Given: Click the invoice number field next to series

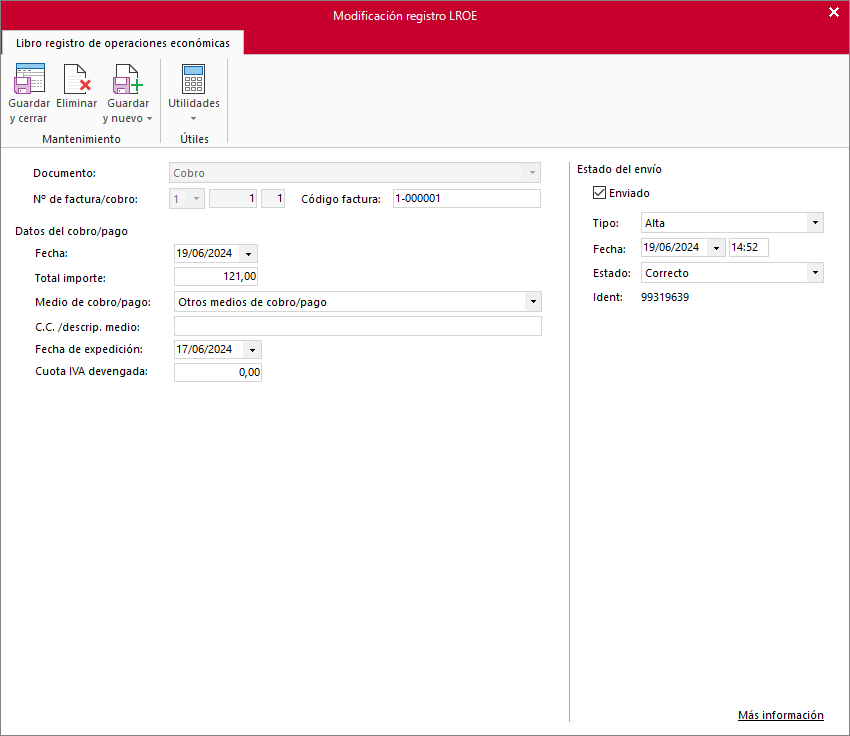Looking at the screenshot, I should coord(233,199).
